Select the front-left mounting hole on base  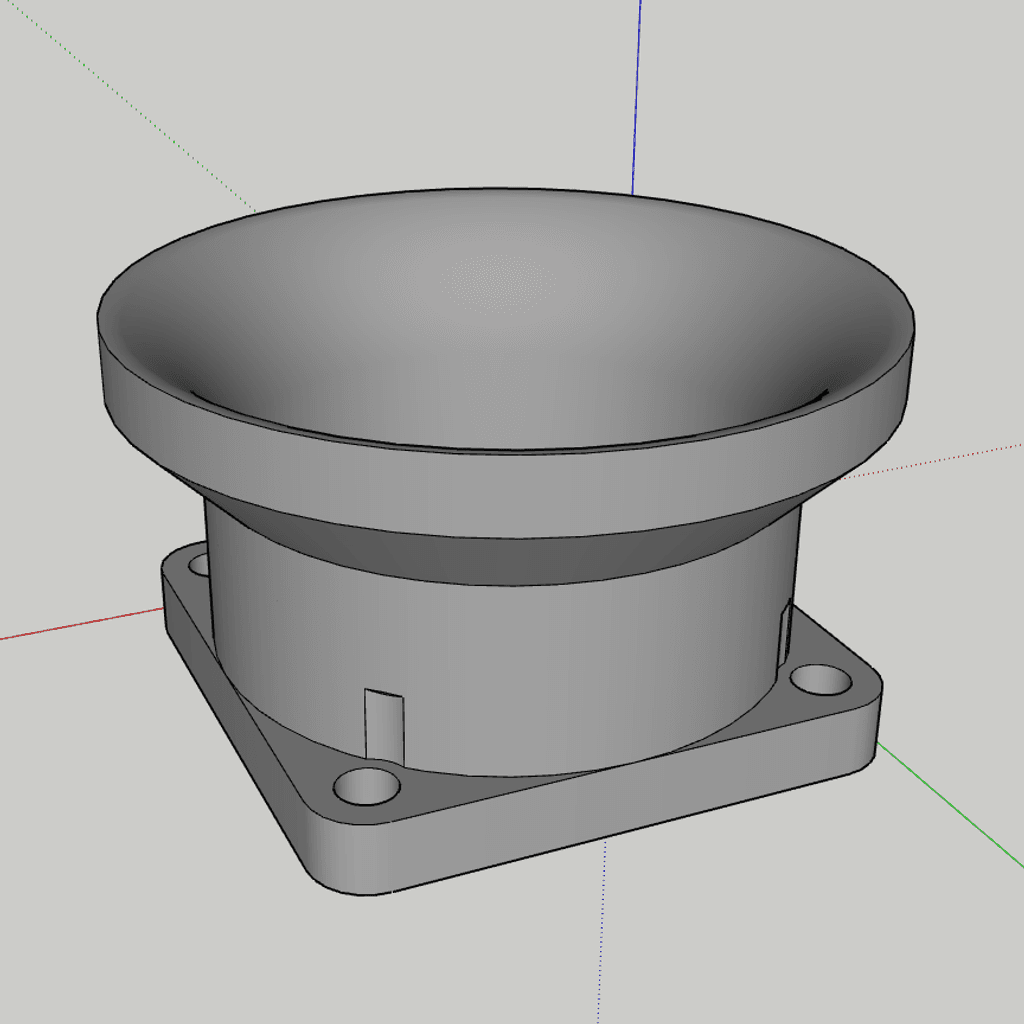point(366,786)
